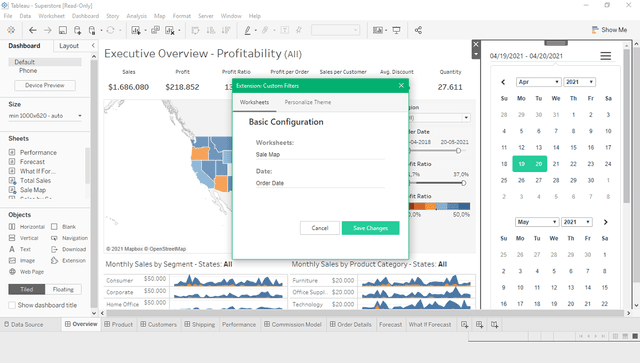Add the Navigation object
This screenshot has width=640, height=363.
click(69, 238)
